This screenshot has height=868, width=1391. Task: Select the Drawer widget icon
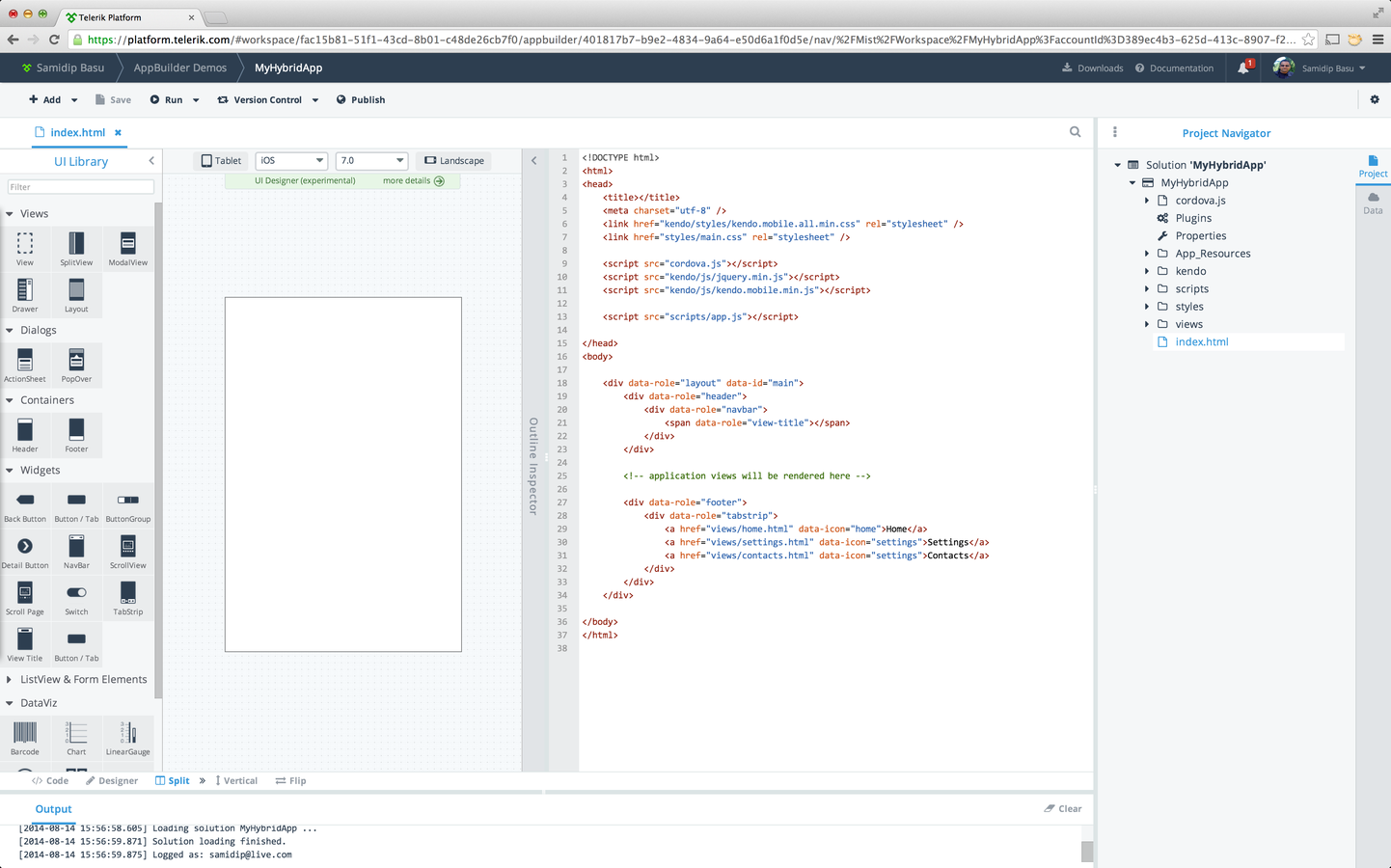25,289
